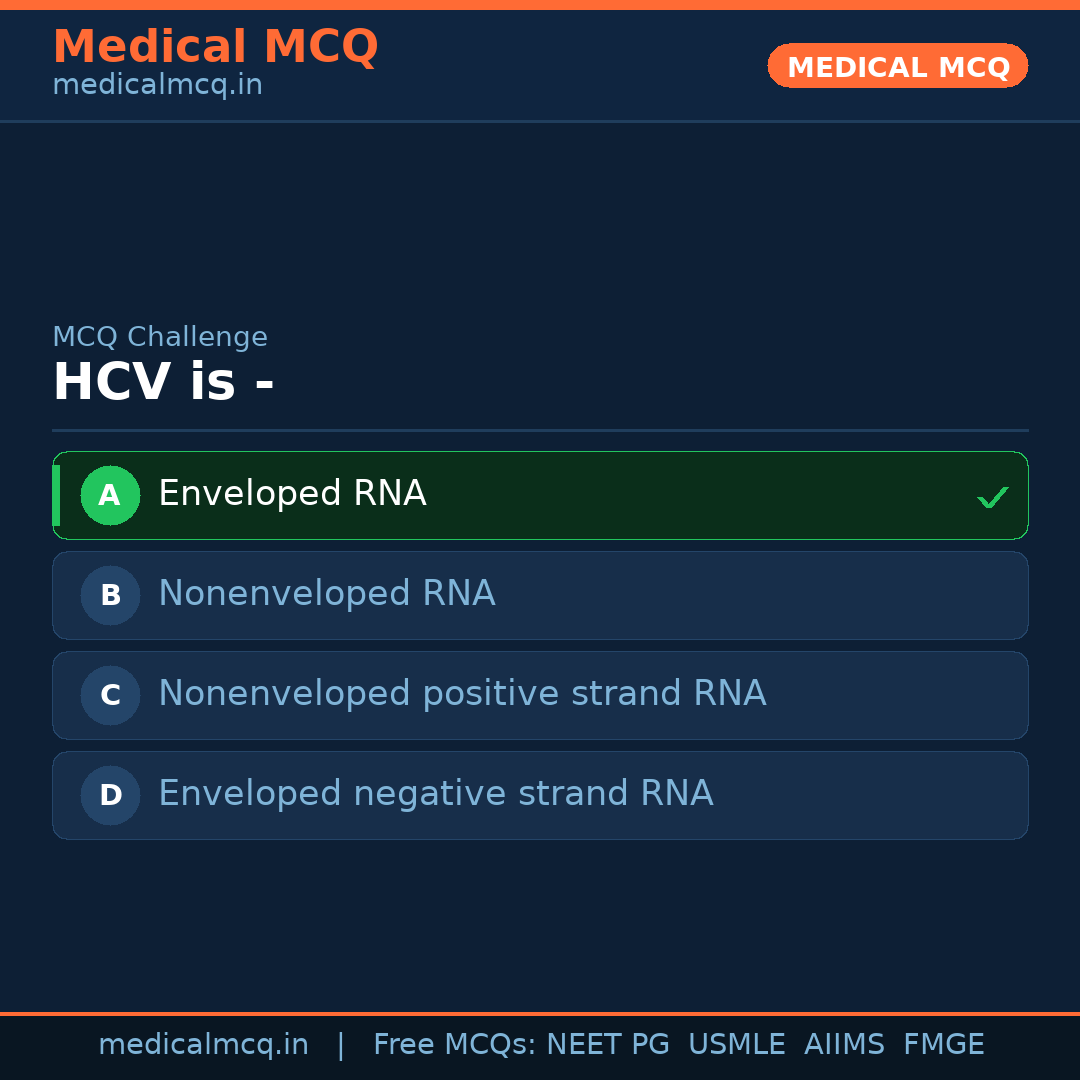Click FMGE in the footer
This screenshot has height=1080, width=1080.
943,1045
